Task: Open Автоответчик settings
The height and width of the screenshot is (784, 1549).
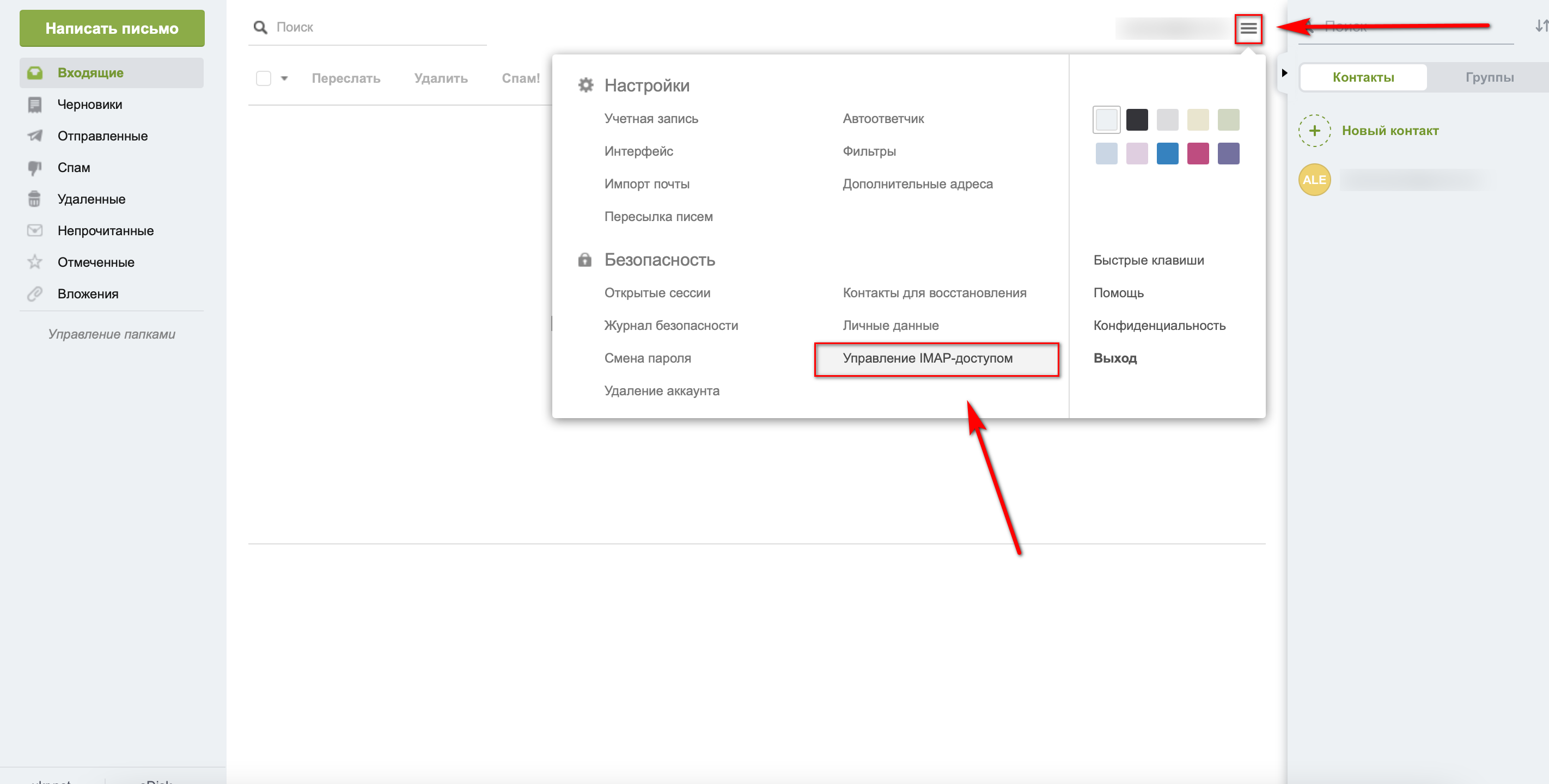Action: pyautogui.click(x=883, y=119)
